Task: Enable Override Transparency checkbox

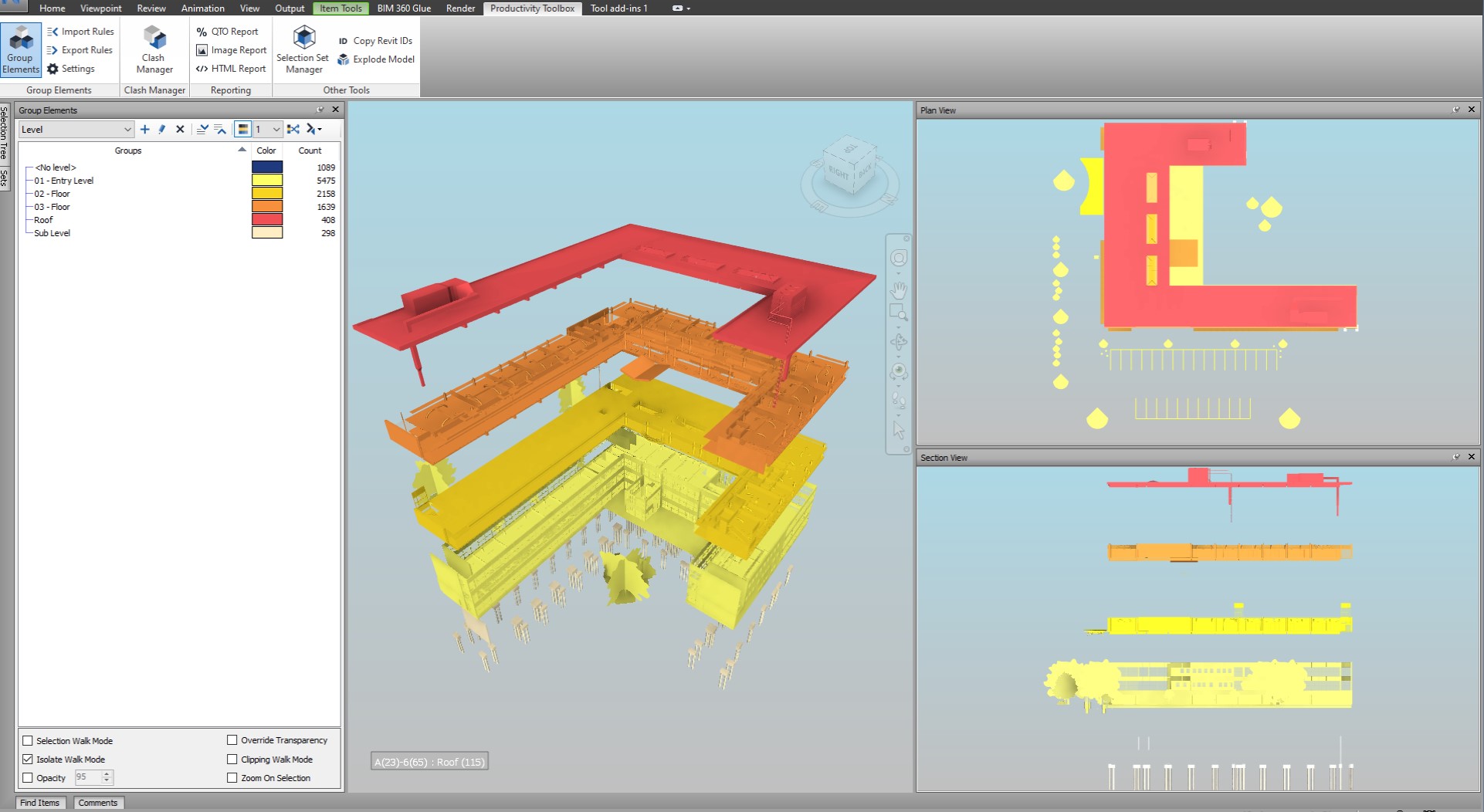Action: [232, 740]
